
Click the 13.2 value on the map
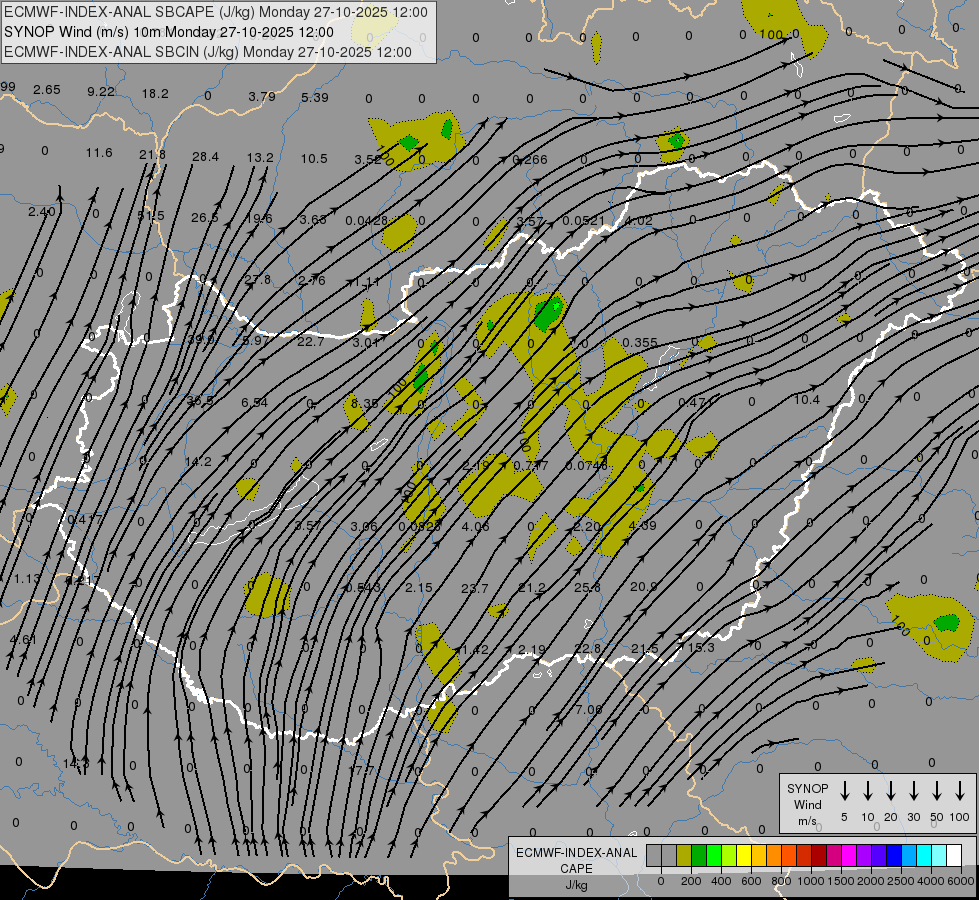pos(260,157)
